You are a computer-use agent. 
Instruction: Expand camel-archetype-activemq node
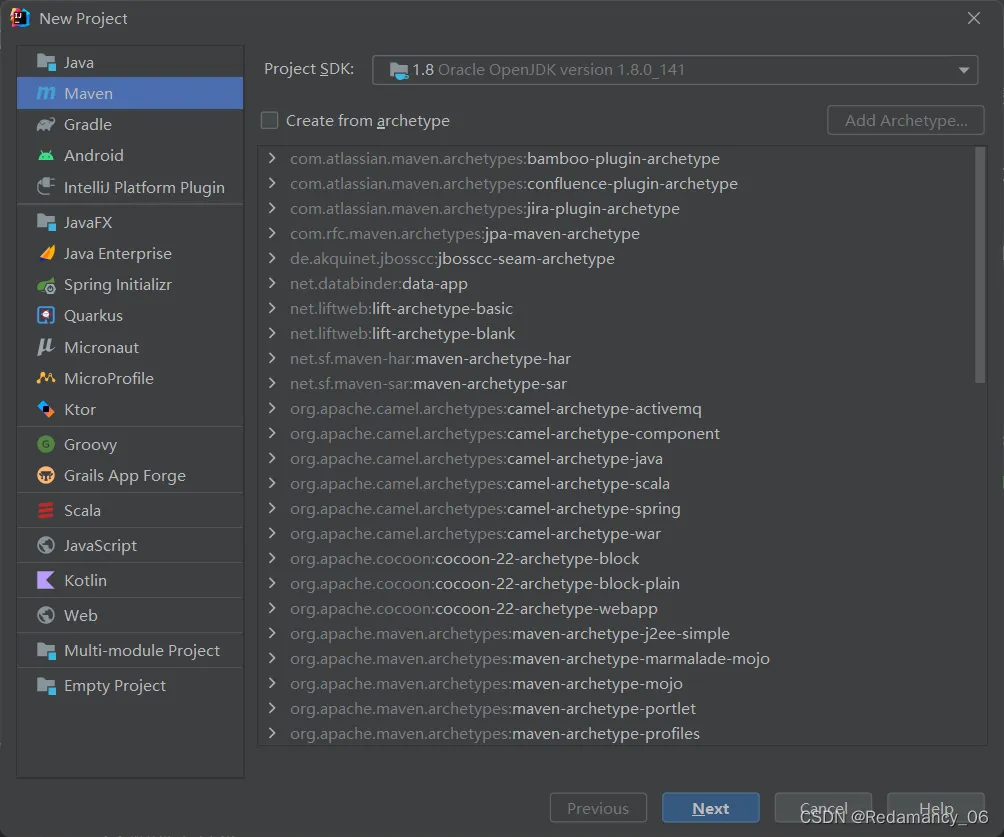point(272,408)
